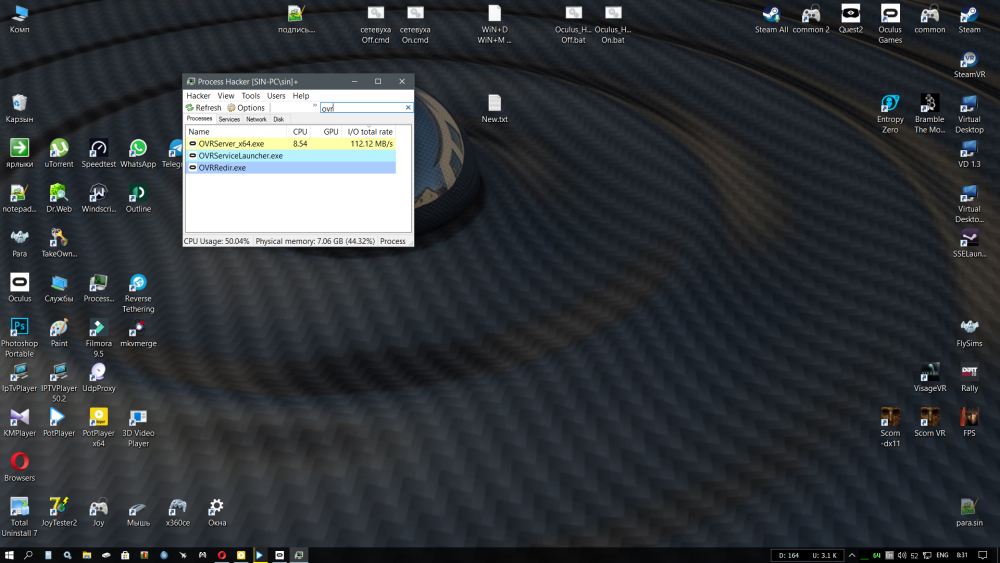Viewport: 1000px width, 563px height.
Task: Open the Tools menu
Action: tap(251, 96)
